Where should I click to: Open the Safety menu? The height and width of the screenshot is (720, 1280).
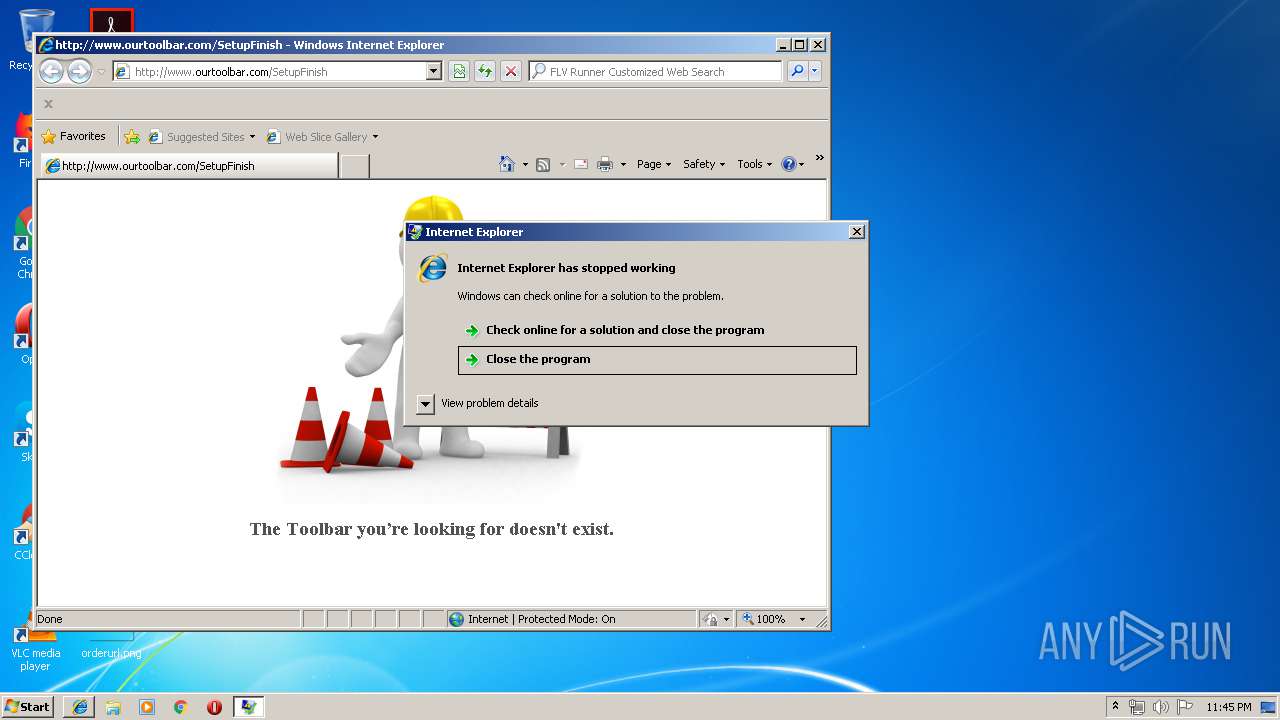click(x=704, y=164)
